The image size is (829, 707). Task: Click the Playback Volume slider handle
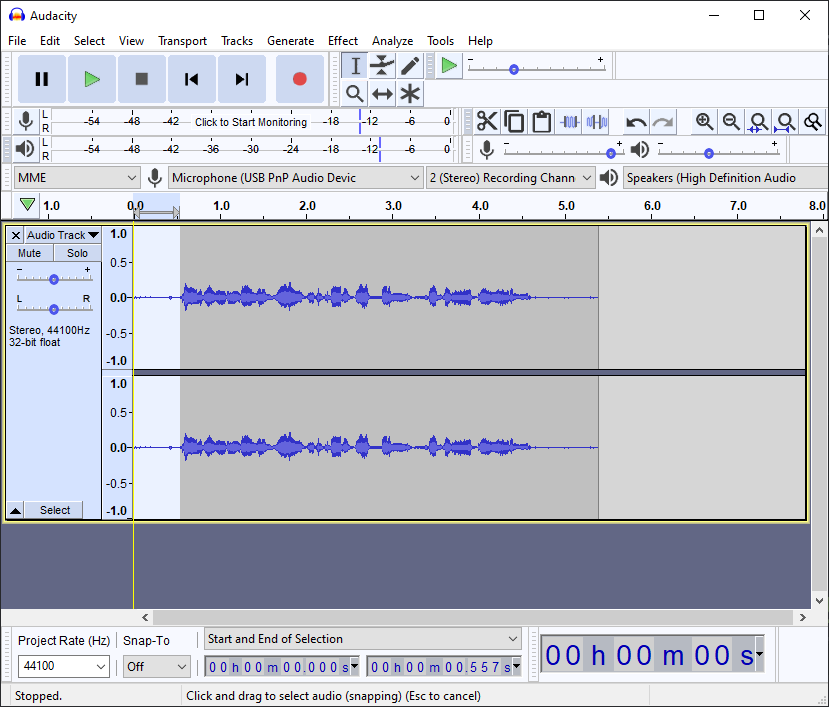(708, 153)
